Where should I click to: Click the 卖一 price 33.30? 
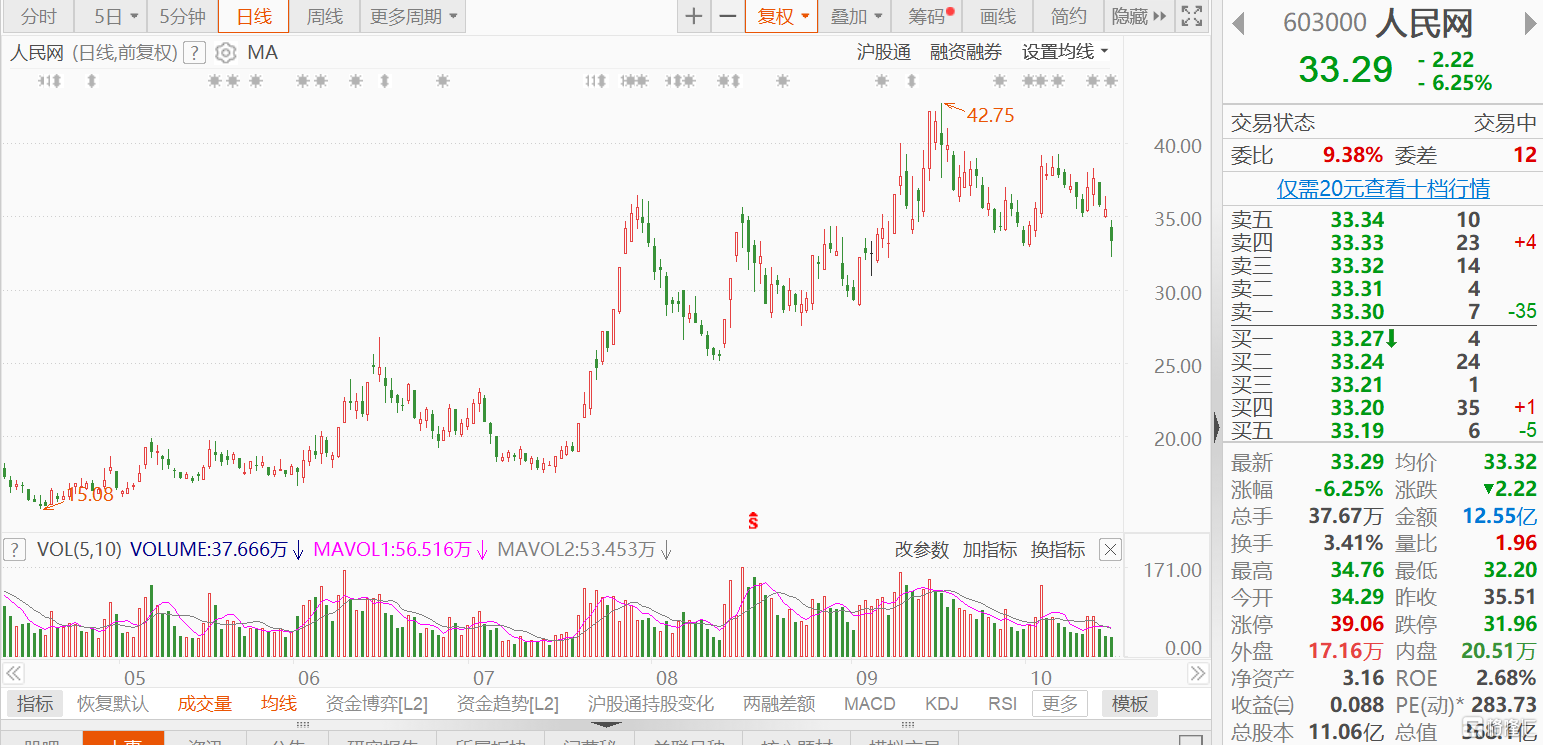(x=1357, y=312)
